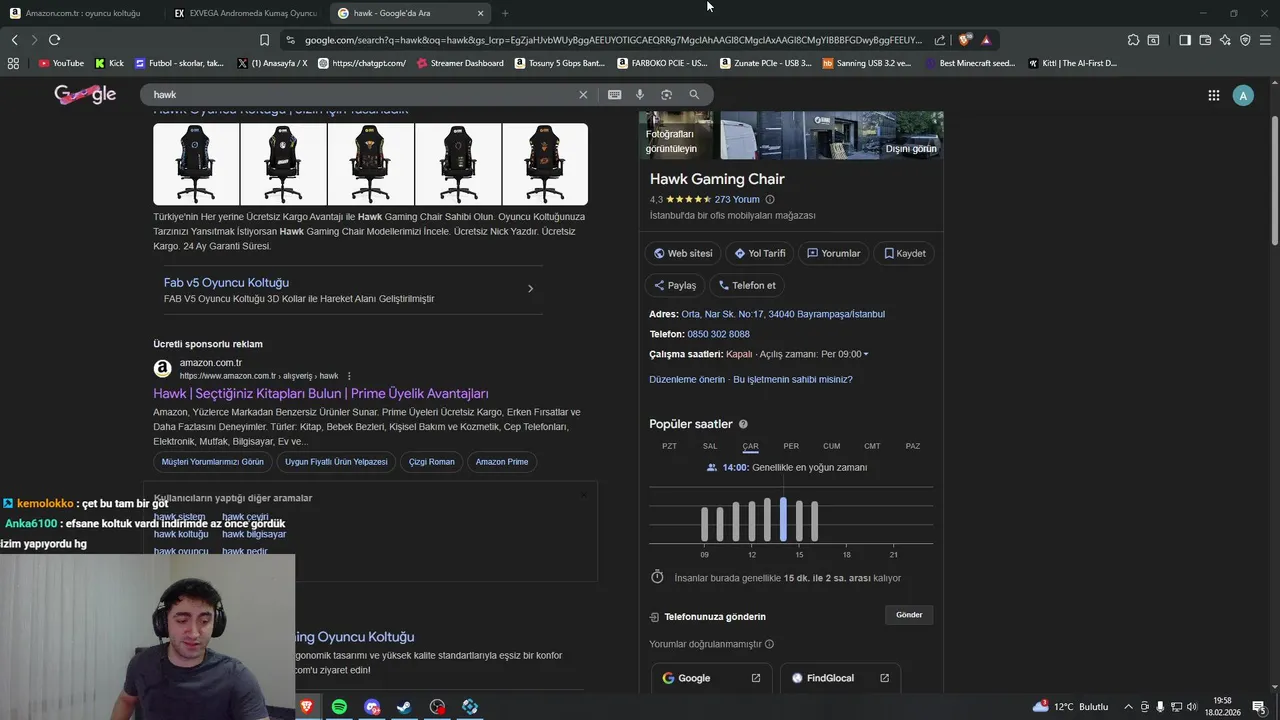Select the highlighted 14:00 popular times bar

(x=783, y=519)
